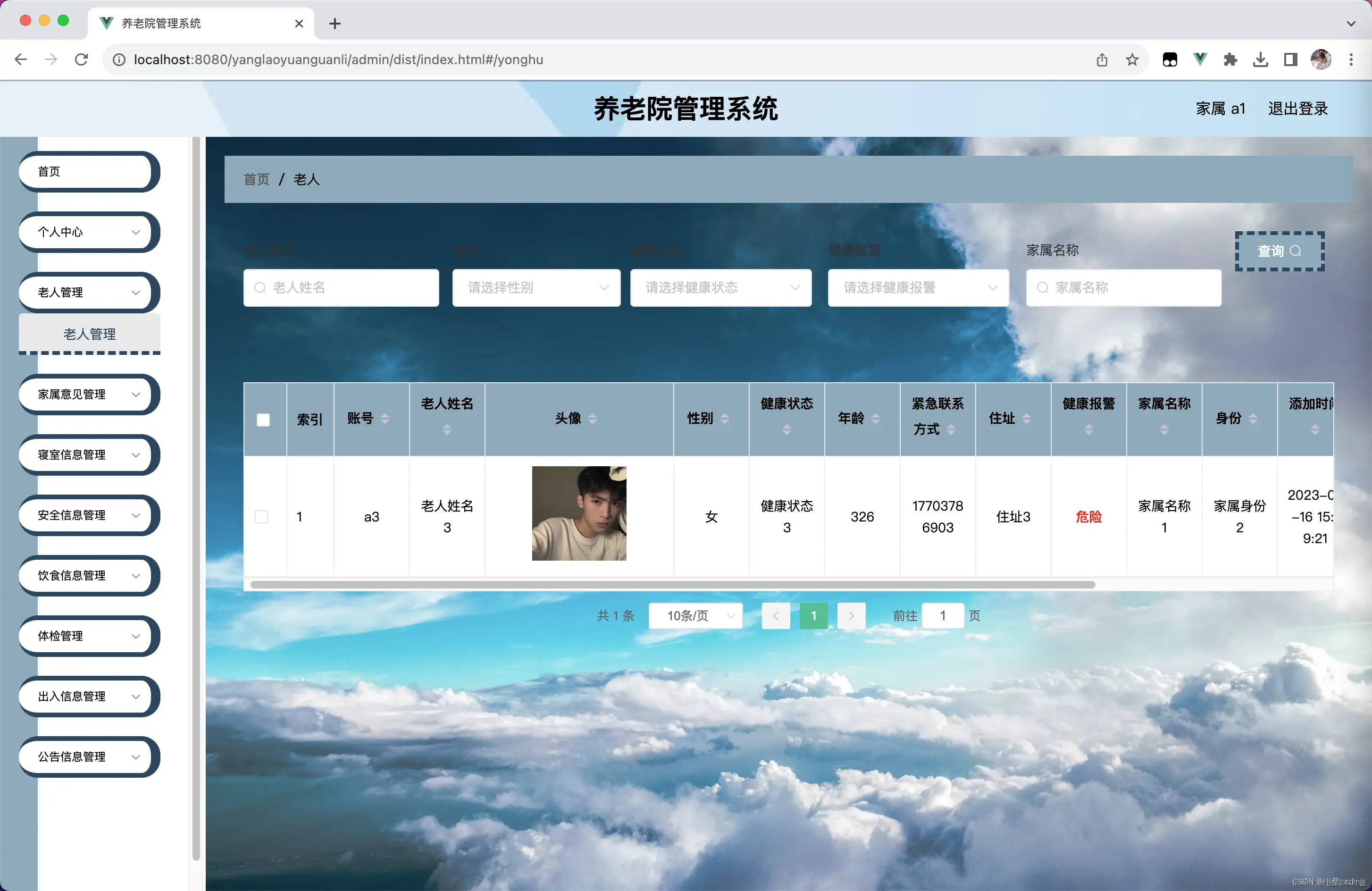Click the 查询 search button
Image resolution: width=1372 pixels, height=891 pixels.
coord(1279,252)
